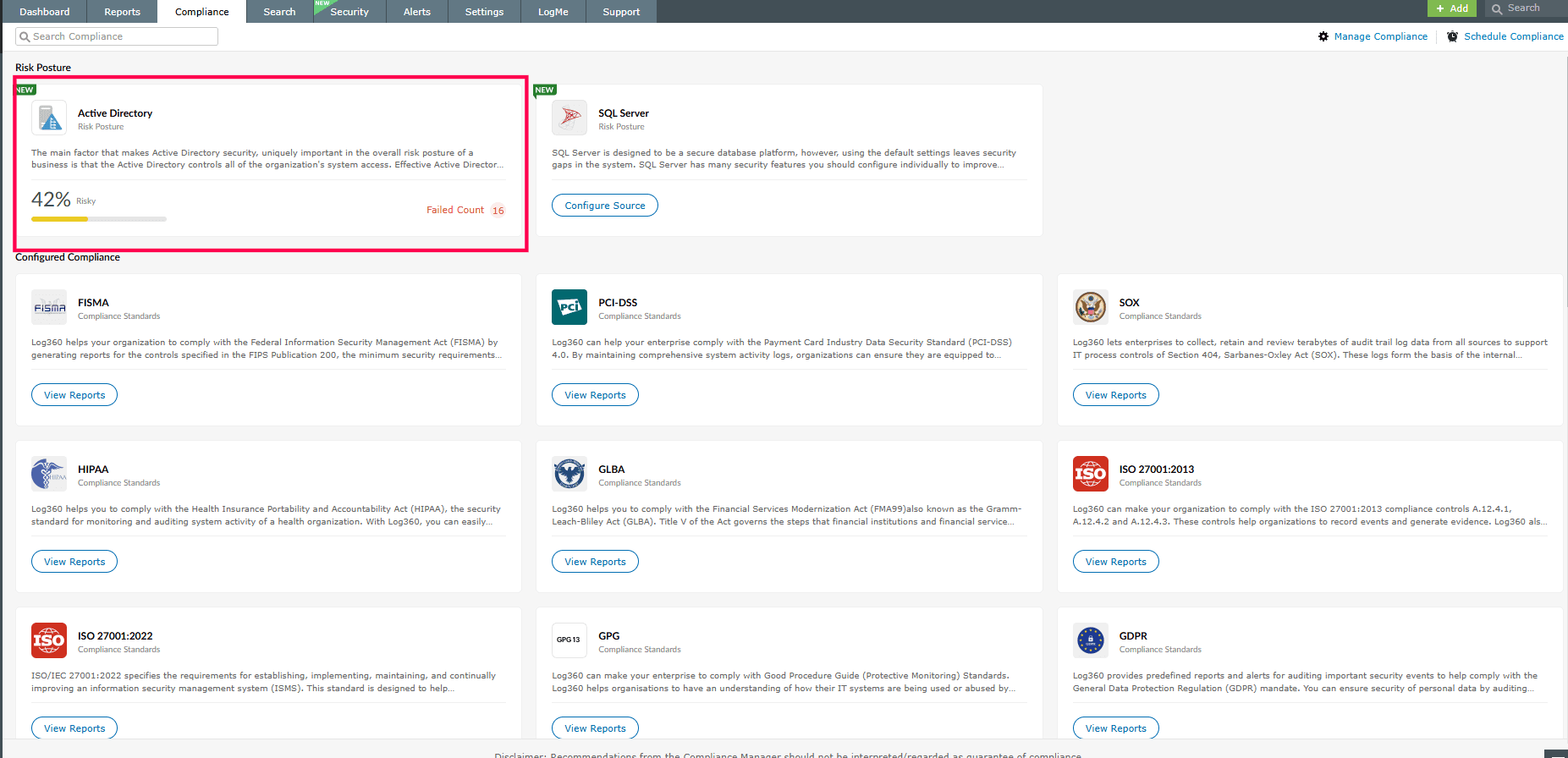This screenshot has width=1568, height=758.
Task: Click the HIPAA caduceus icon
Action: 49,475
